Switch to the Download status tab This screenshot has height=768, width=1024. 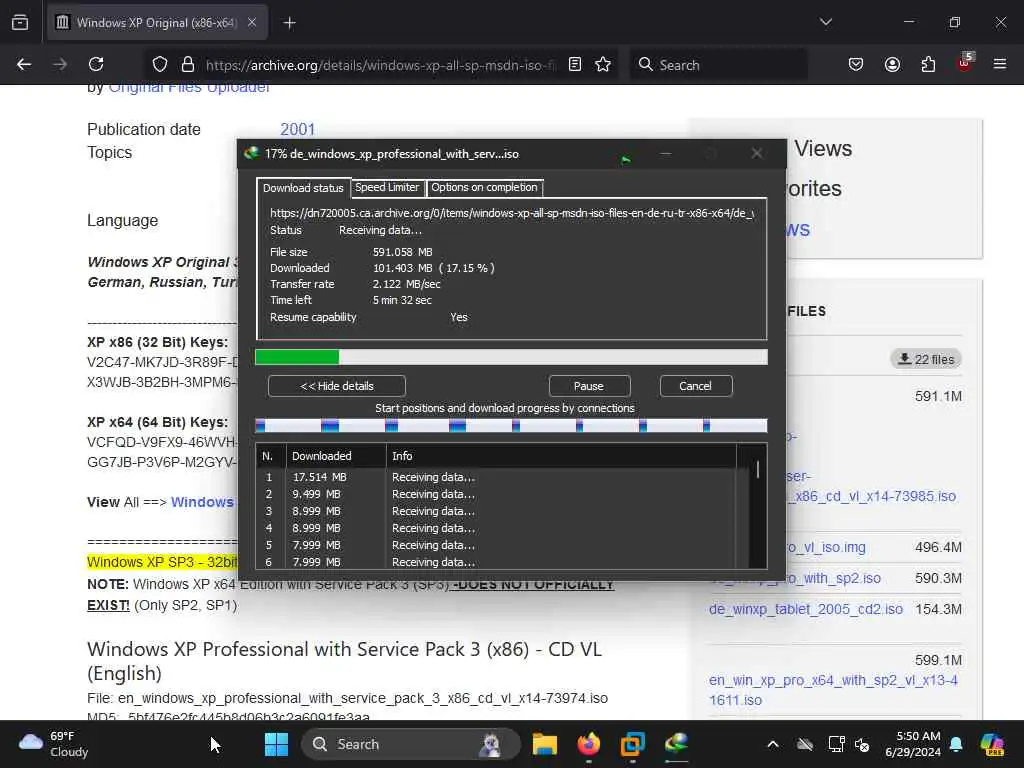(x=303, y=188)
